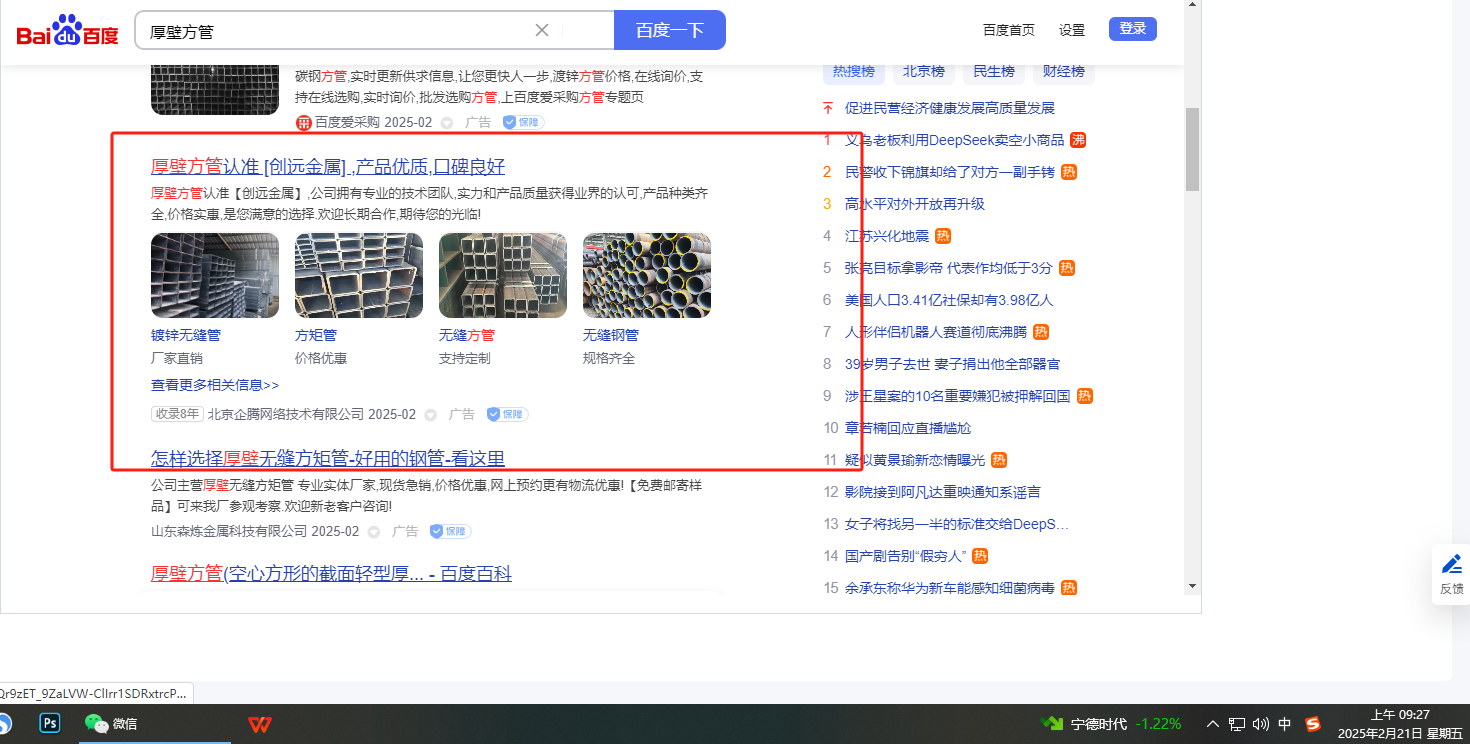This screenshot has width=1470, height=744.
Task: Switch to the 北京榜 tab
Action: [924, 72]
